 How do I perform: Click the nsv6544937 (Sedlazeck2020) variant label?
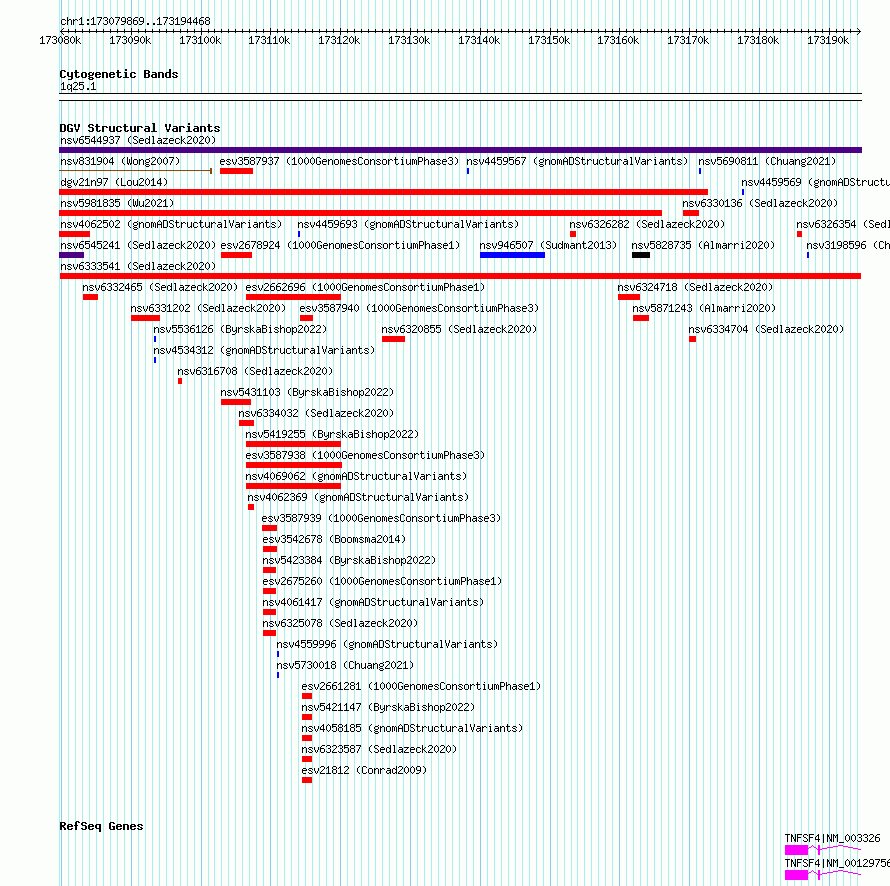138,140
